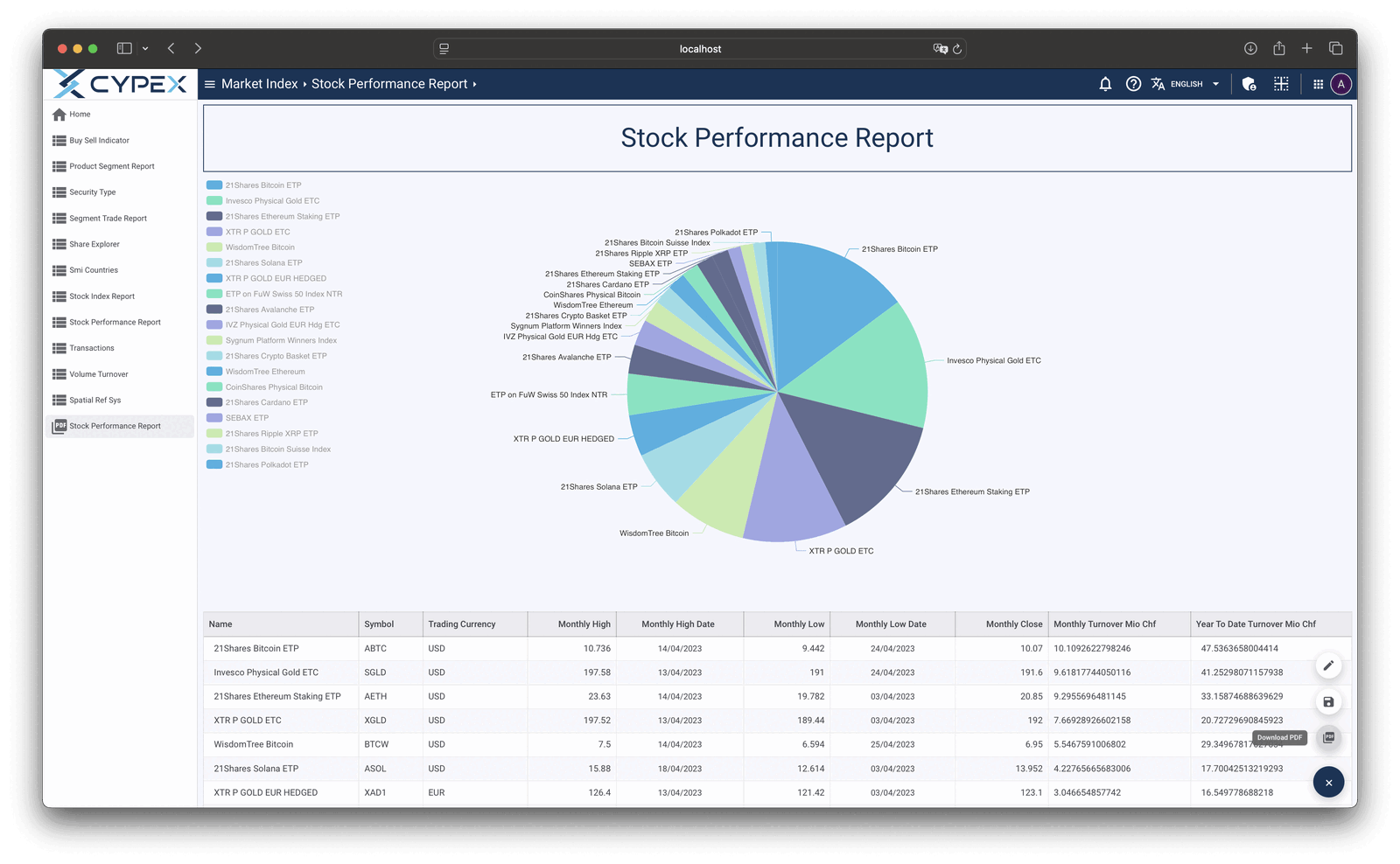
Task: Go to Market Index breadcrumb
Action: point(260,84)
